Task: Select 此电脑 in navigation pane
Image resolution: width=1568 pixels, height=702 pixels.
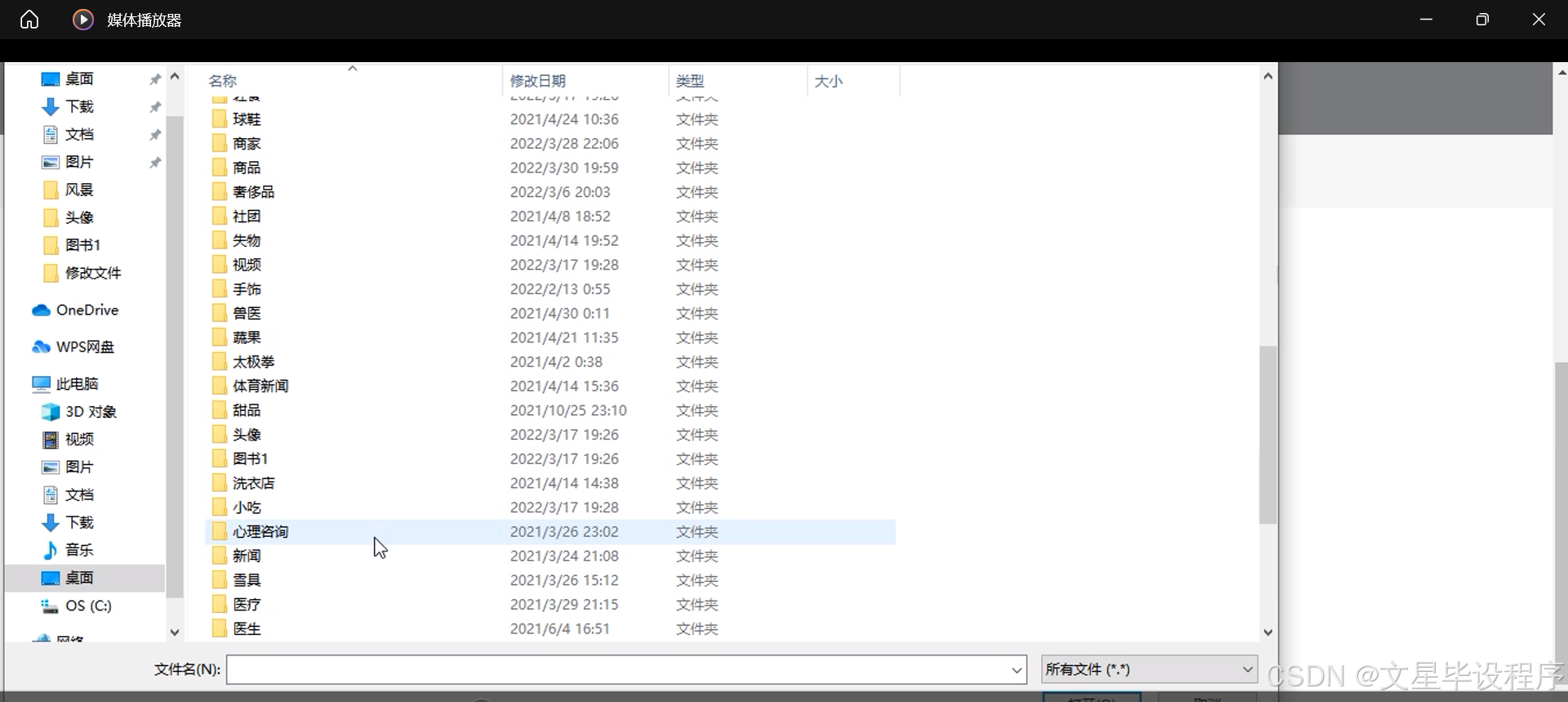Action: [x=77, y=383]
